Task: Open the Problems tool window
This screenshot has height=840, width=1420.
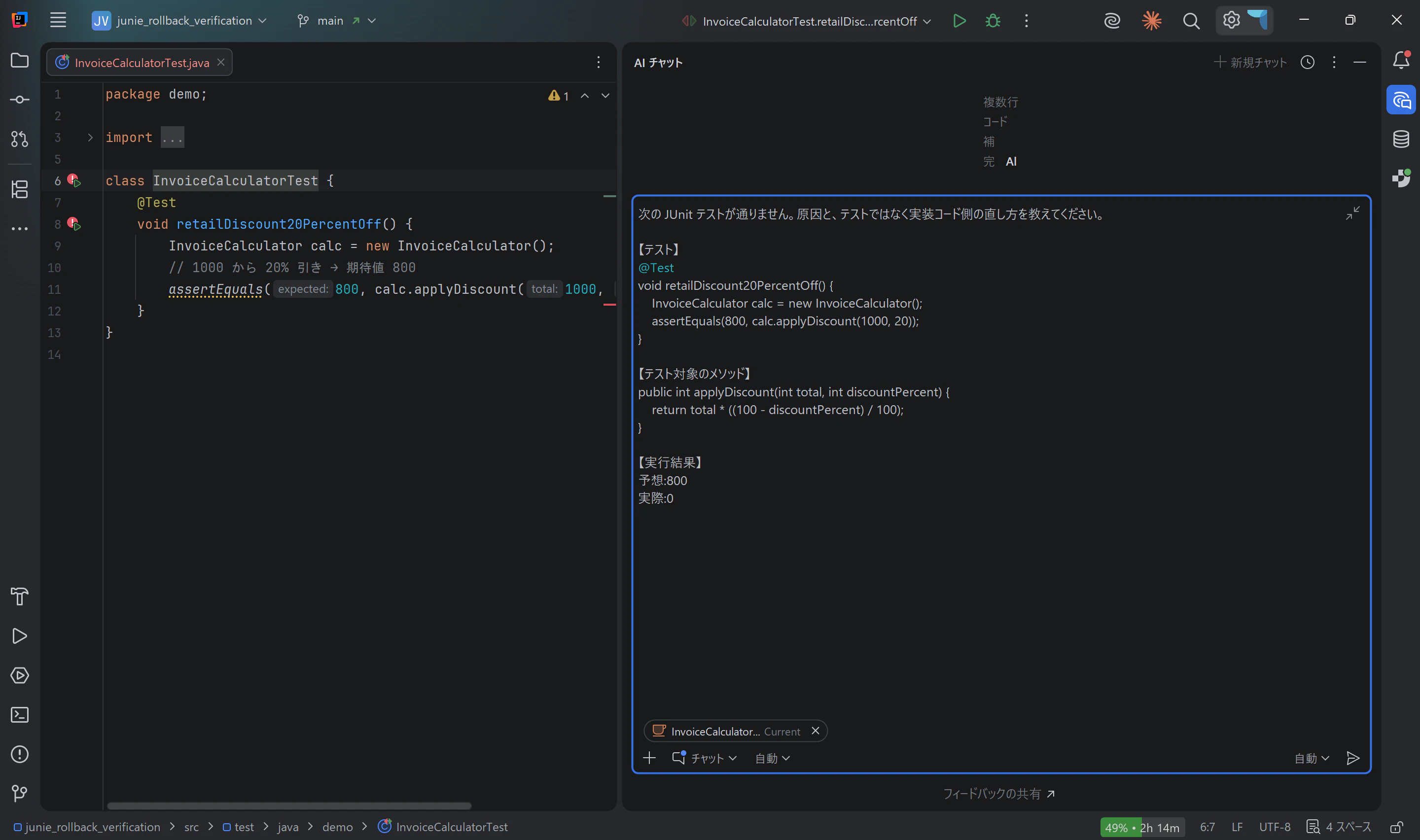Action: (x=20, y=754)
